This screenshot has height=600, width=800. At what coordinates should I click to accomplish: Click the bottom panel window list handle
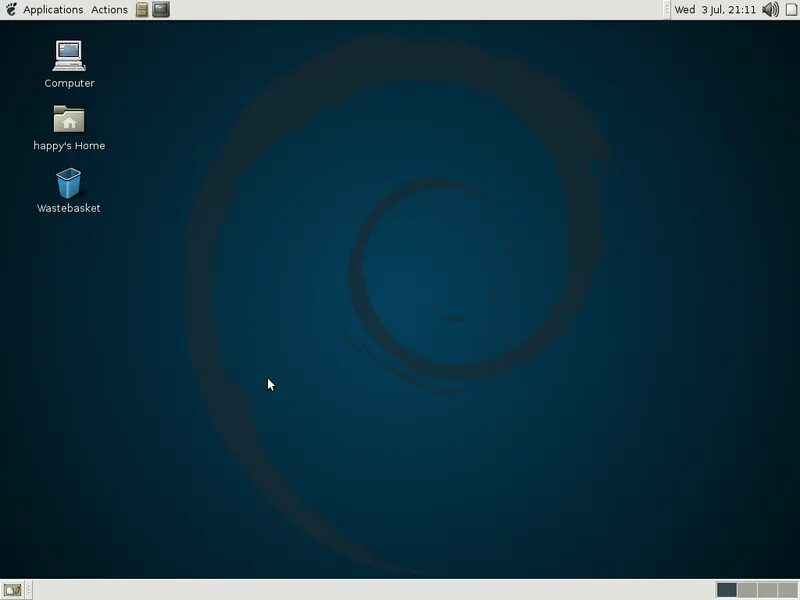click(x=29, y=590)
